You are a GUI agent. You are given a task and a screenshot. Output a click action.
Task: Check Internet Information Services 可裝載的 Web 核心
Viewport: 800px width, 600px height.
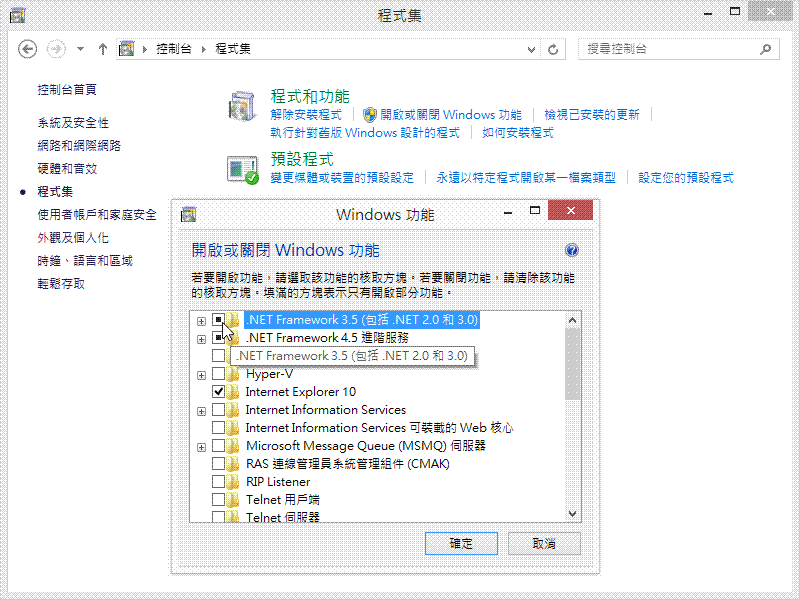click(x=218, y=428)
